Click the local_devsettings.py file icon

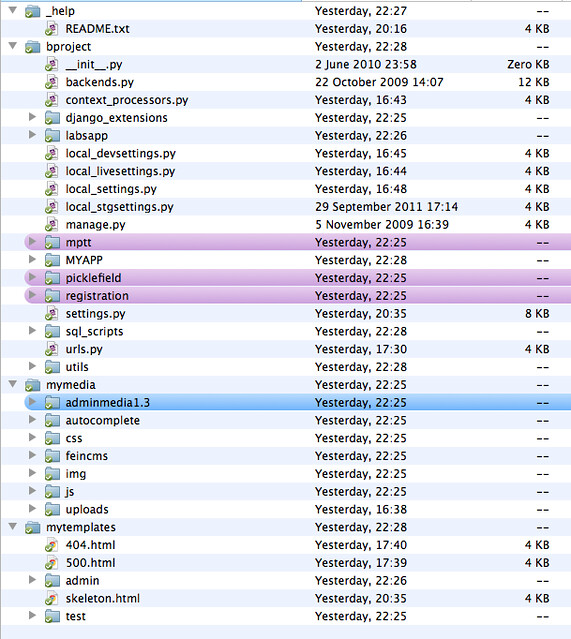52,153
